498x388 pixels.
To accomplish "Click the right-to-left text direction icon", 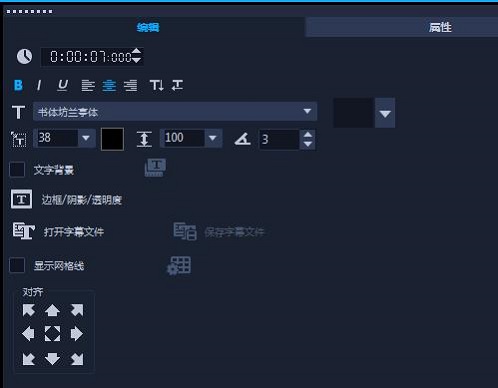I will [177, 85].
